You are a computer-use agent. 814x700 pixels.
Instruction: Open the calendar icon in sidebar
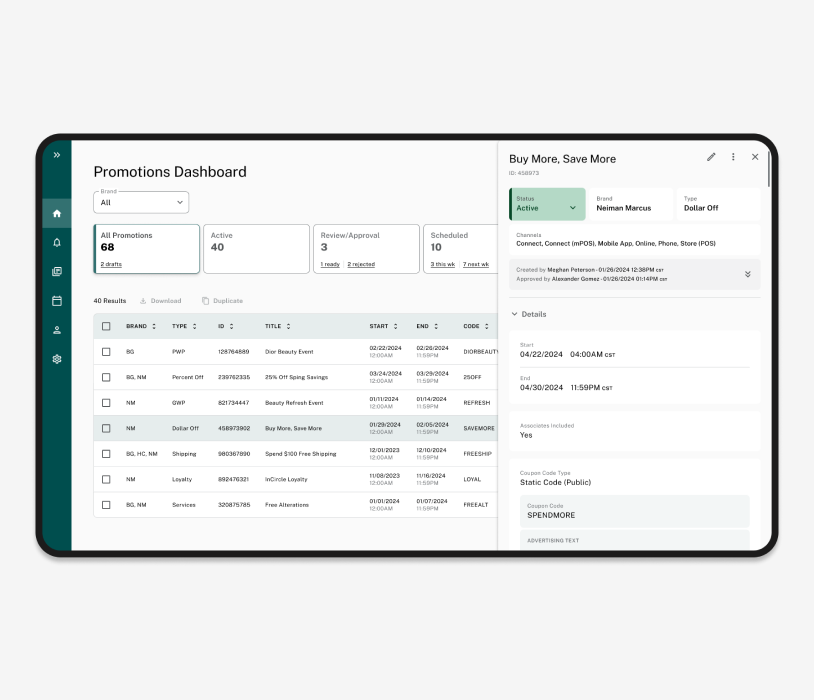[x=57, y=300]
